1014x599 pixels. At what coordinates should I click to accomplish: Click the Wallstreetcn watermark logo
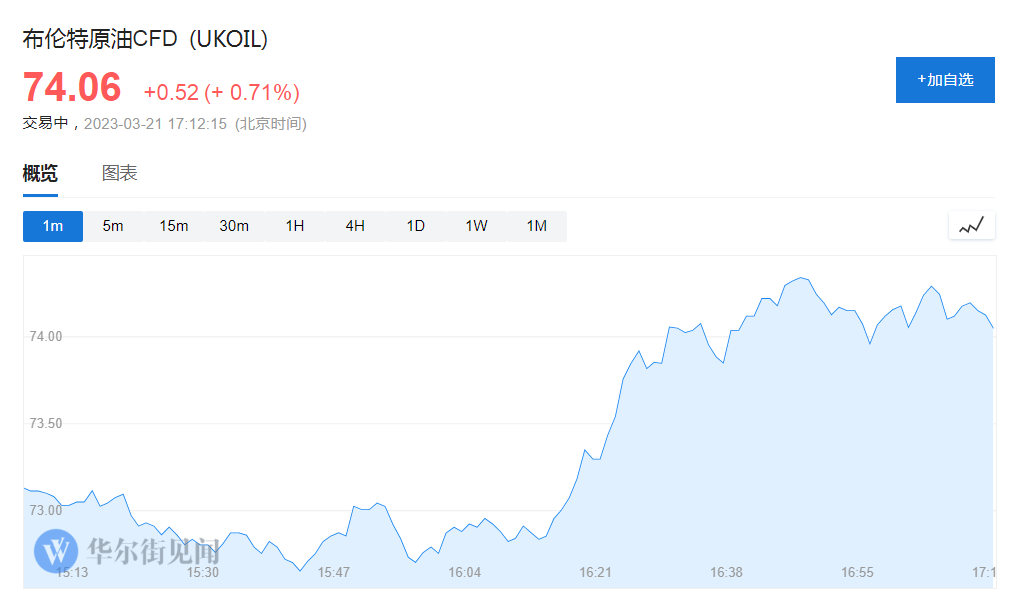pyautogui.click(x=127, y=550)
